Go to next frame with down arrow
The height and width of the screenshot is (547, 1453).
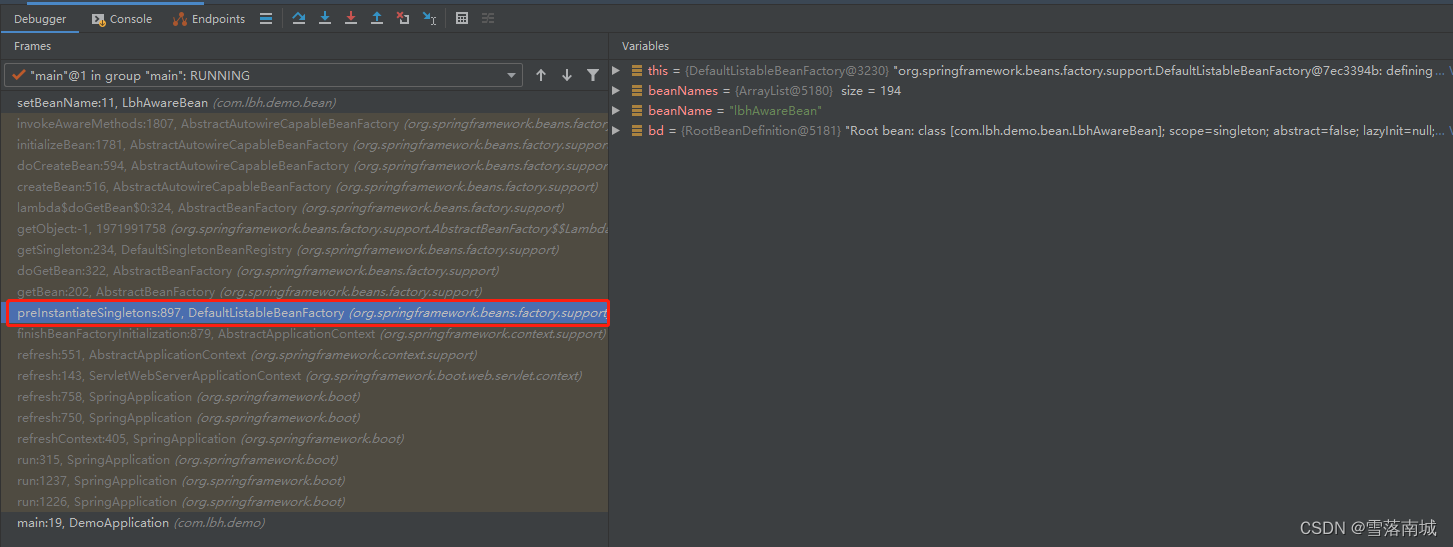[567, 75]
